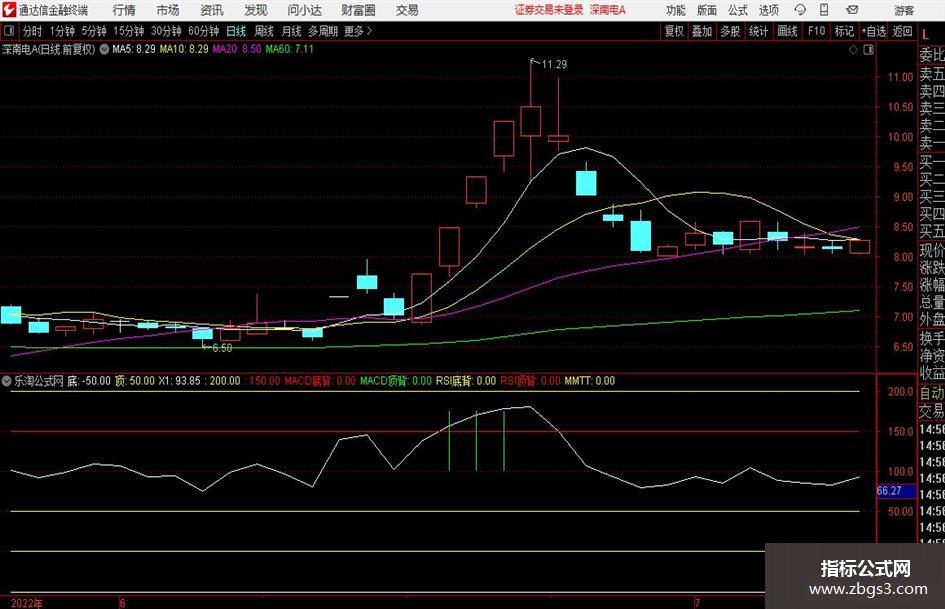The image size is (945, 609).
Task: Click MA60: 7.11 indicator label
Action: click(x=290, y=49)
